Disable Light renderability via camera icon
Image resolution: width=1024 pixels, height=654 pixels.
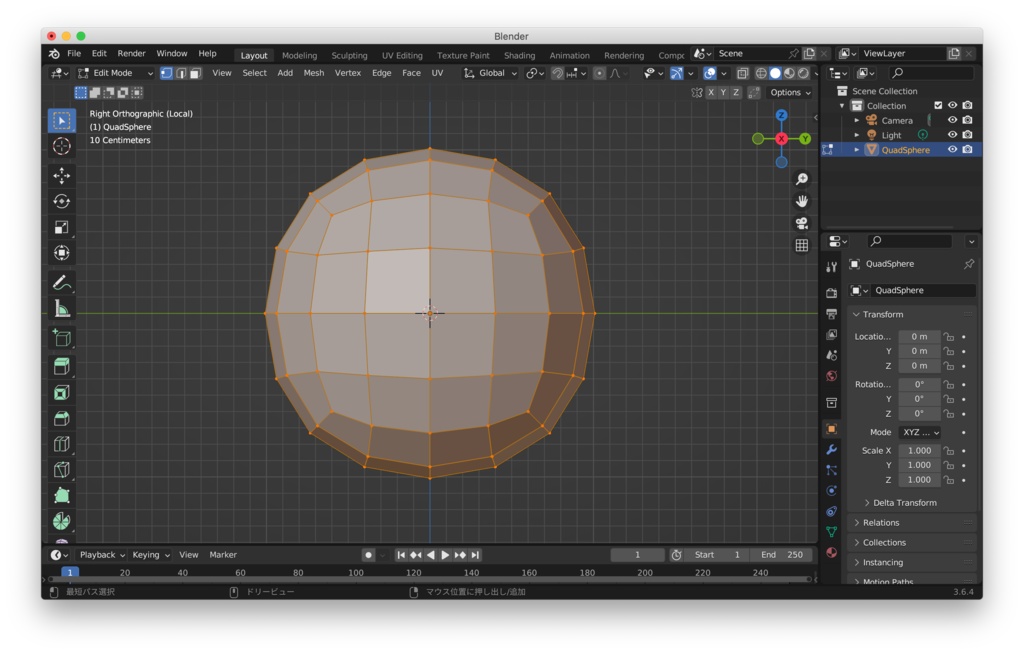[x=967, y=134]
